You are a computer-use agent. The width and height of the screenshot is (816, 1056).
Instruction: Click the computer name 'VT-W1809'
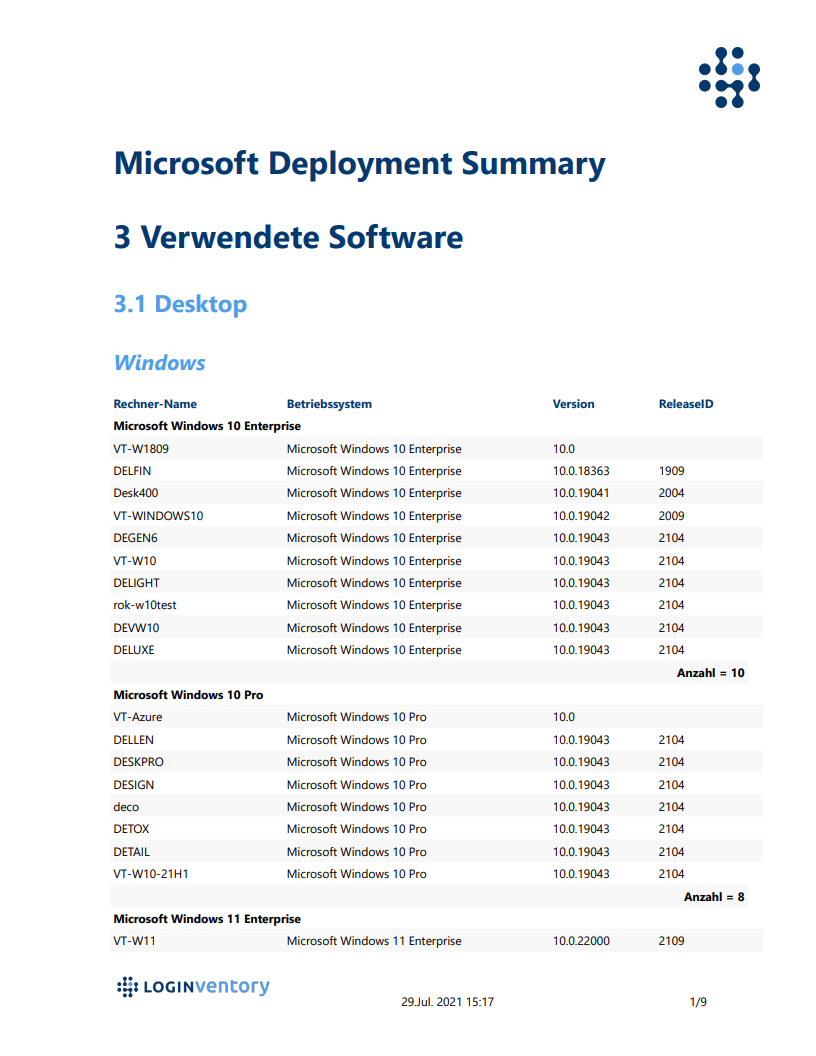click(141, 449)
